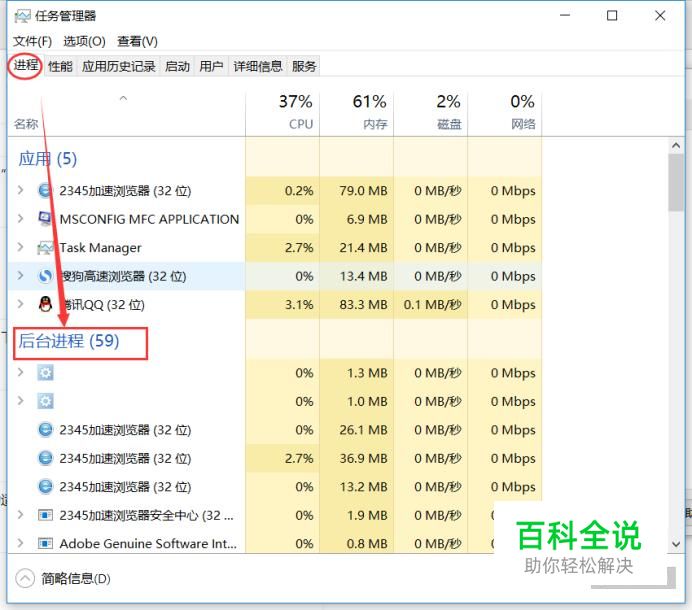Image resolution: width=692 pixels, height=610 pixels.
Task: Click the Adobe Genuine Software icon
Action: click(45, 543)
